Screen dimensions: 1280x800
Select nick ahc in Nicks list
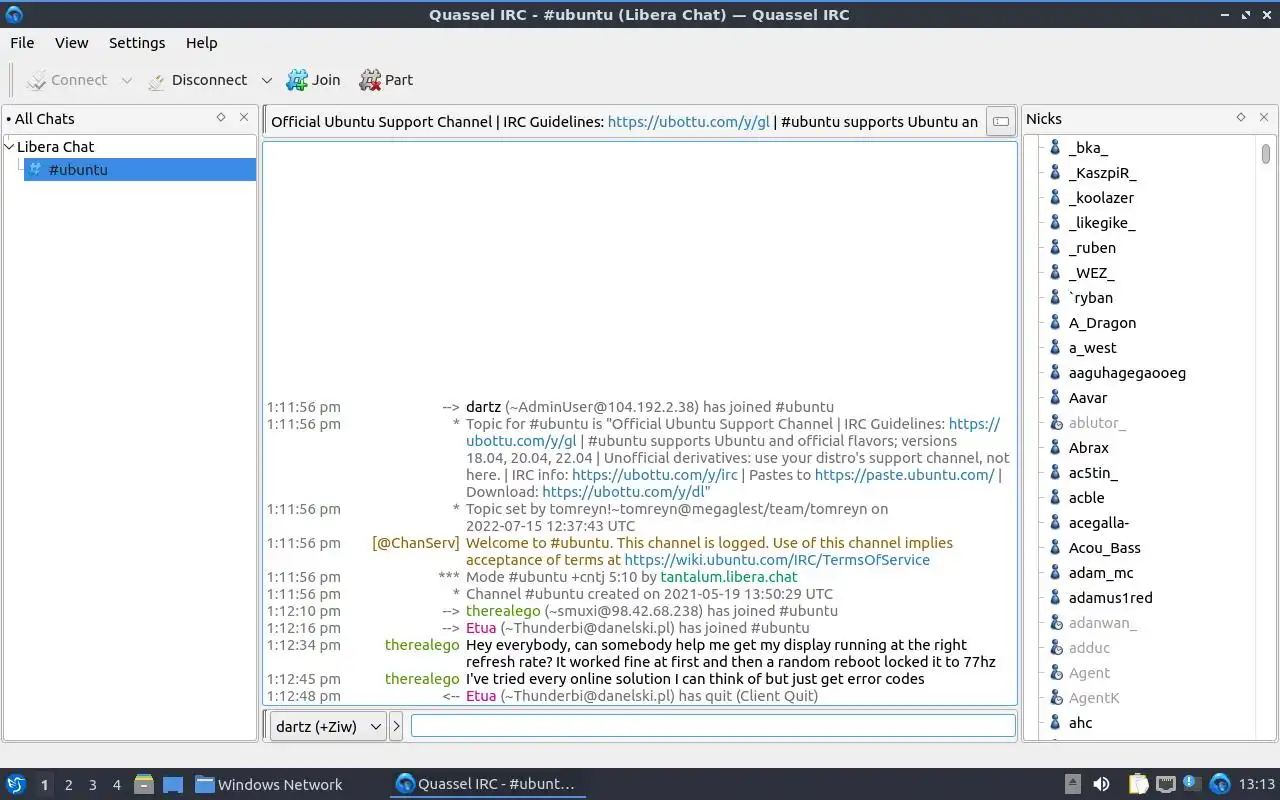1080,723
